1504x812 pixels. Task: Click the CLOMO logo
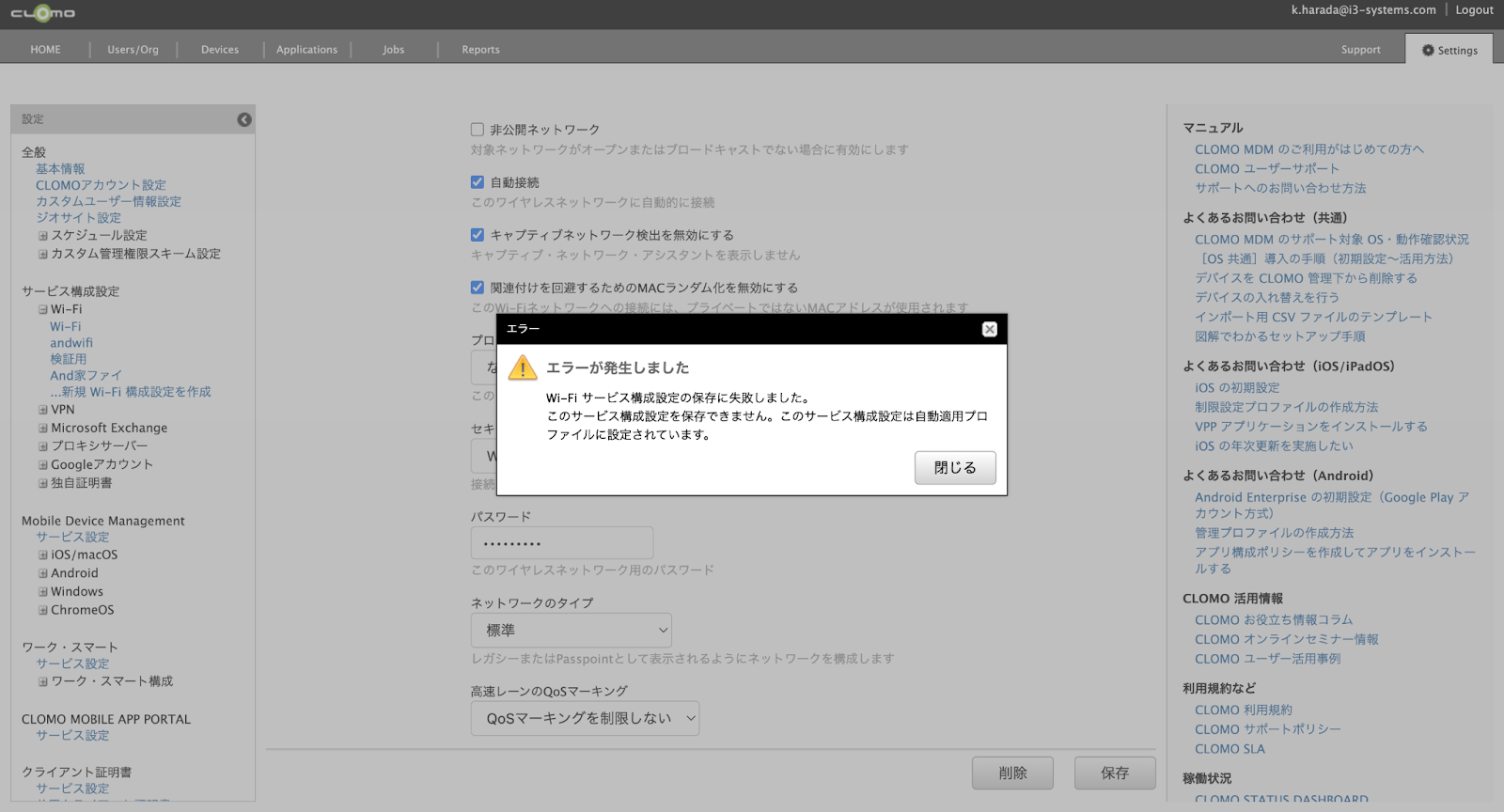coord(43,13)
